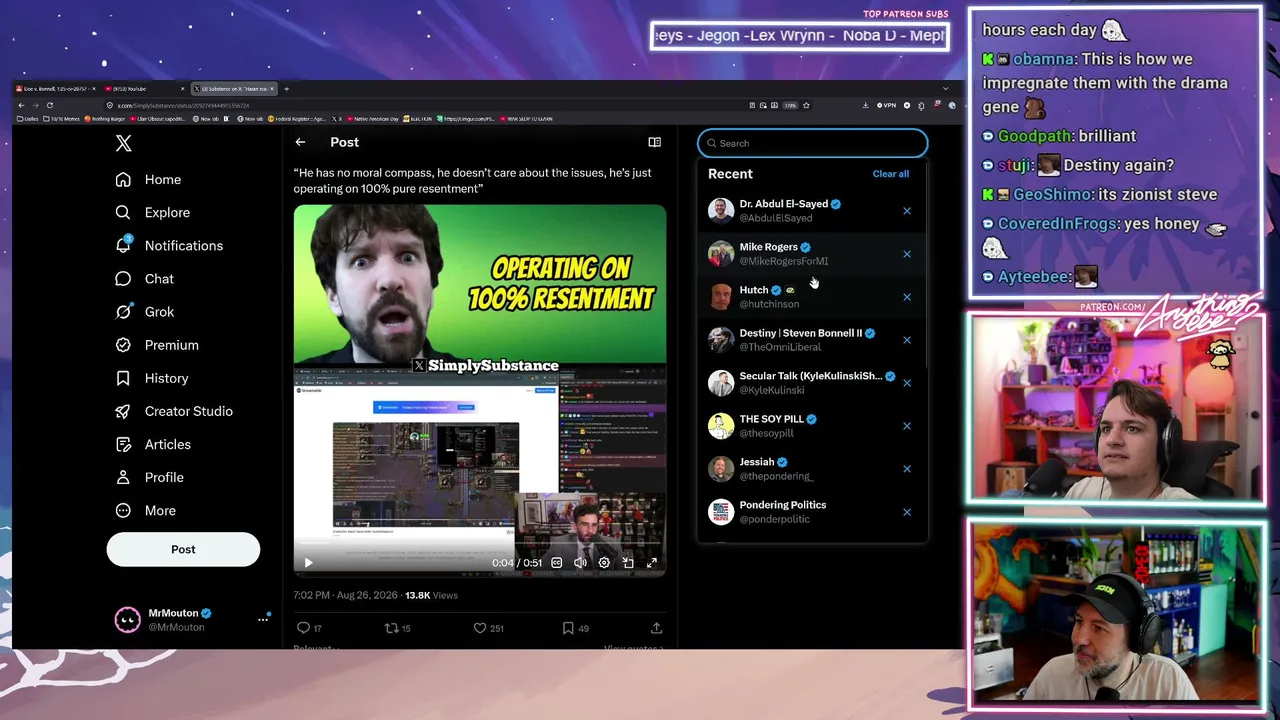Open the 10/10 Memes bookmarks folder
1280x720 pixels.
coord(60,119)
